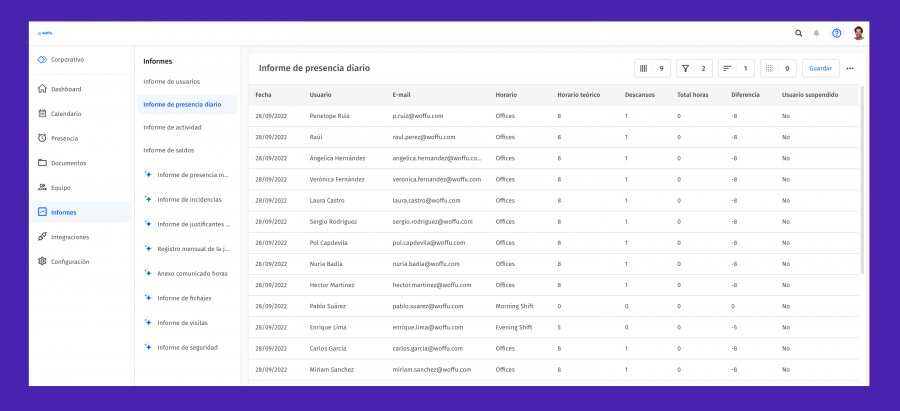Sort by Usuario suspendido column header
The image size is (900, 411).
pyautogui.click(x=810, y=95)
